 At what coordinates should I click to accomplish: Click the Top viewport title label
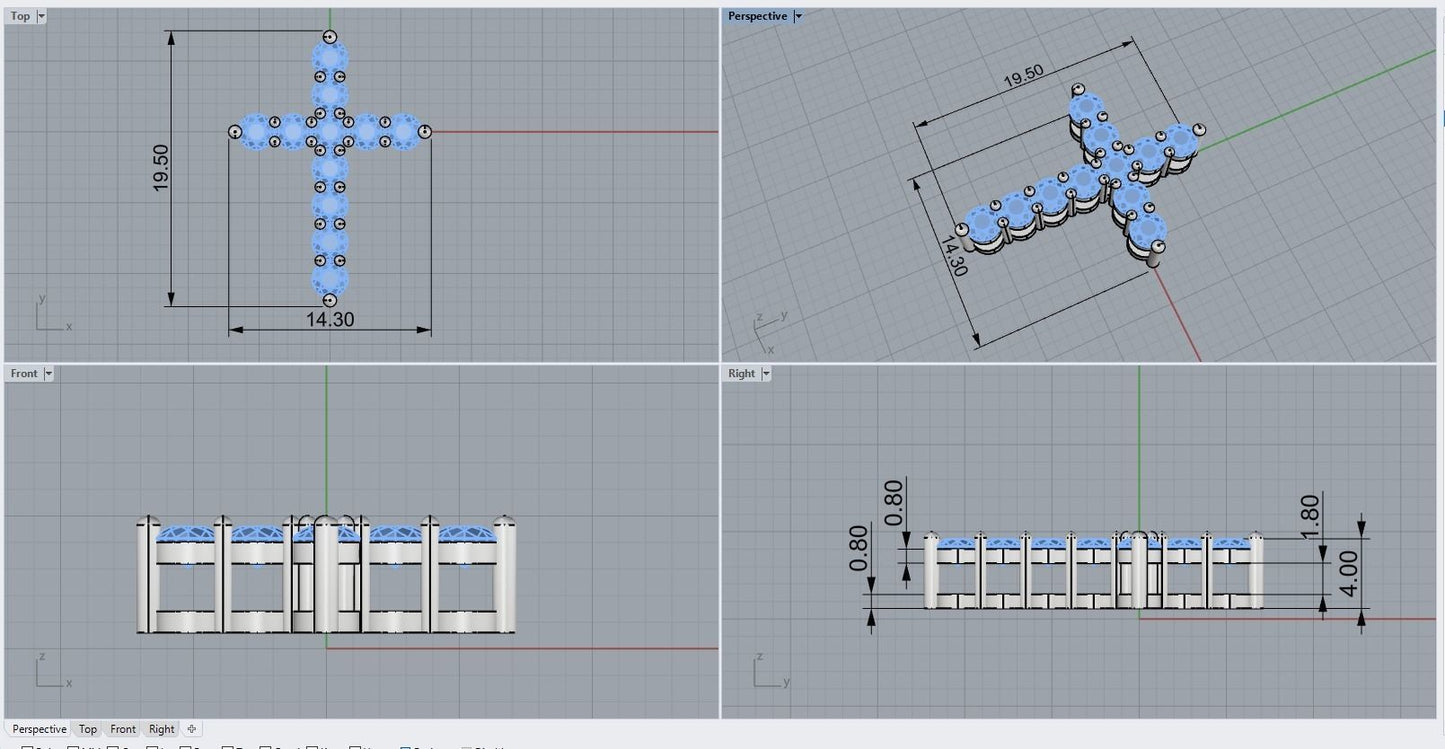coord(20,17)
